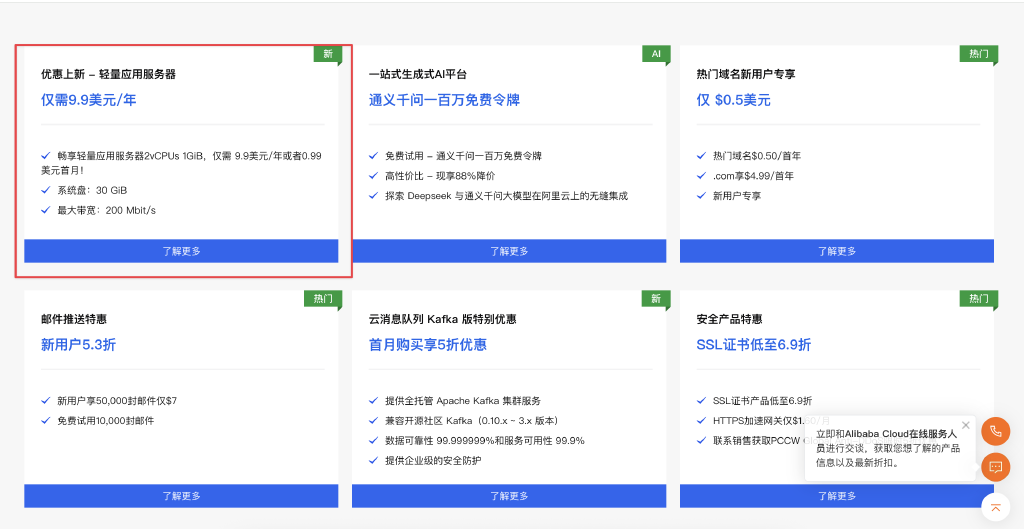
Task: Click 了解更多 under 一站式生成式AI平台 card
Action: tap(509, 251)
